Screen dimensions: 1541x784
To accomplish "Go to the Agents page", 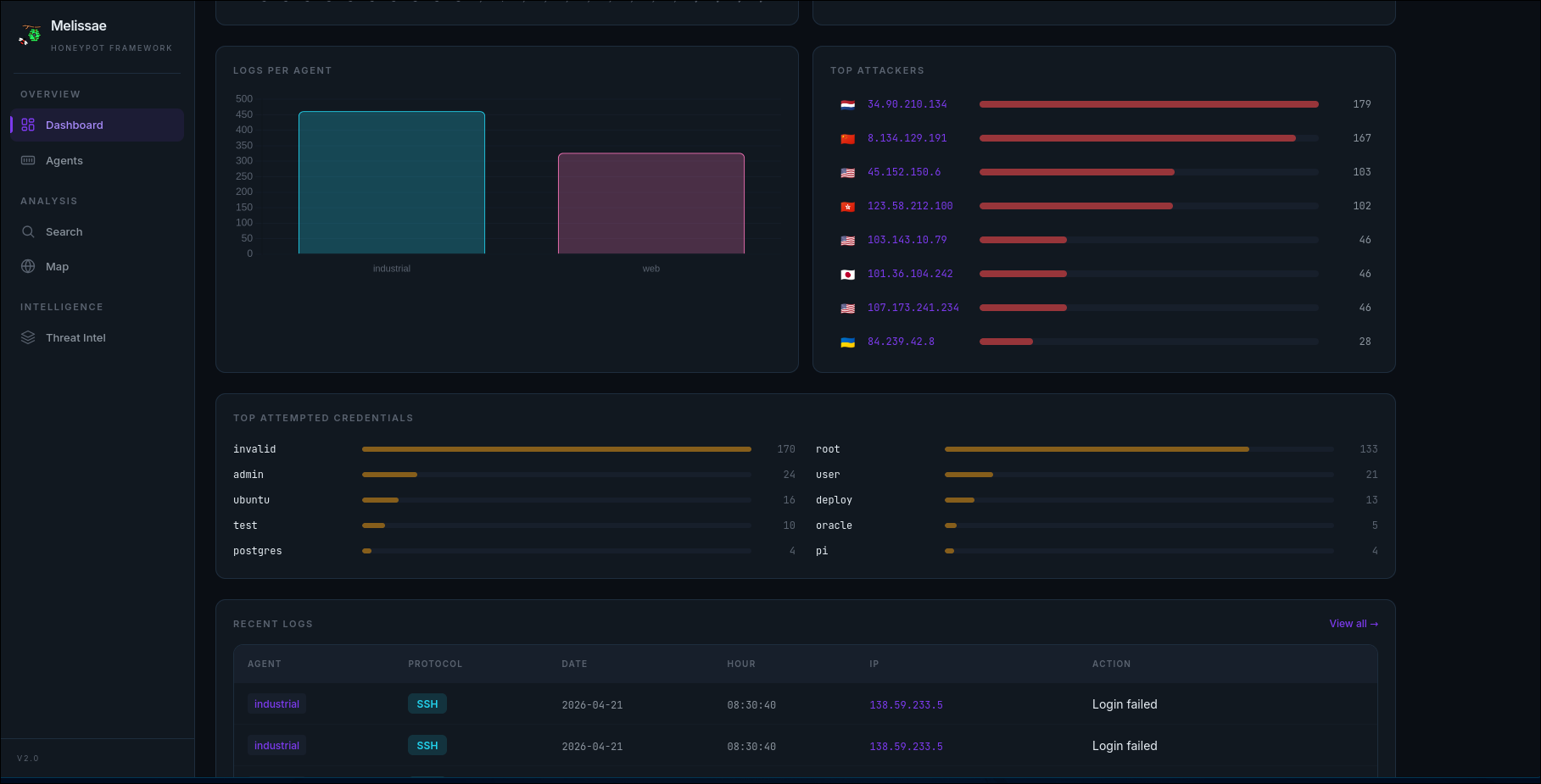I will click(97, 160).
